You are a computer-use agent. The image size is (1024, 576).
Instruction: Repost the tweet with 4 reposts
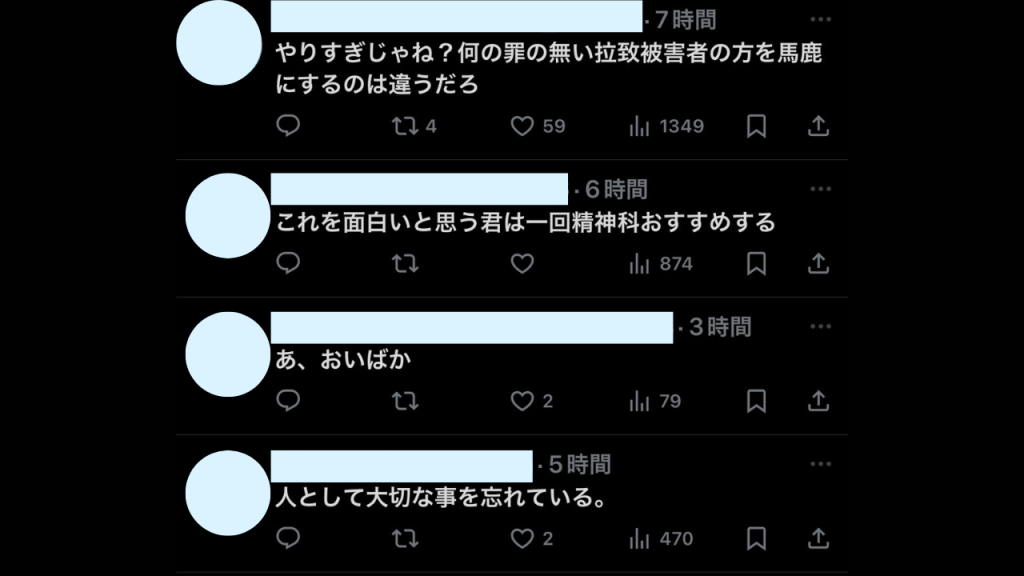(x=413, y=125)
